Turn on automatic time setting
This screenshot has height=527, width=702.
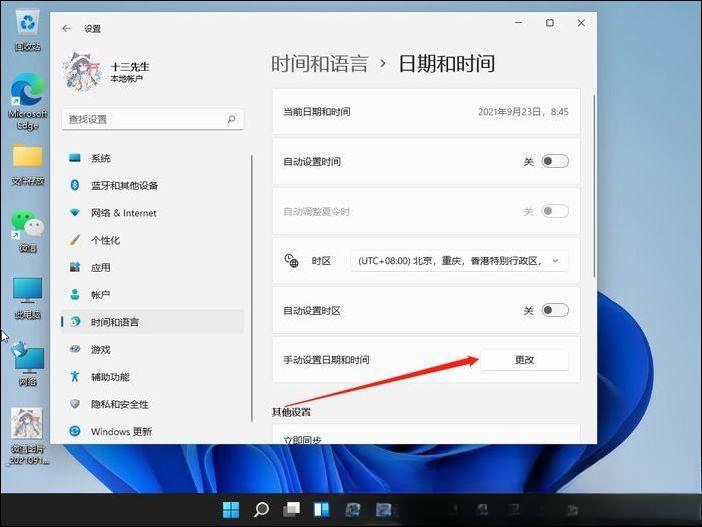pos(555,161)
